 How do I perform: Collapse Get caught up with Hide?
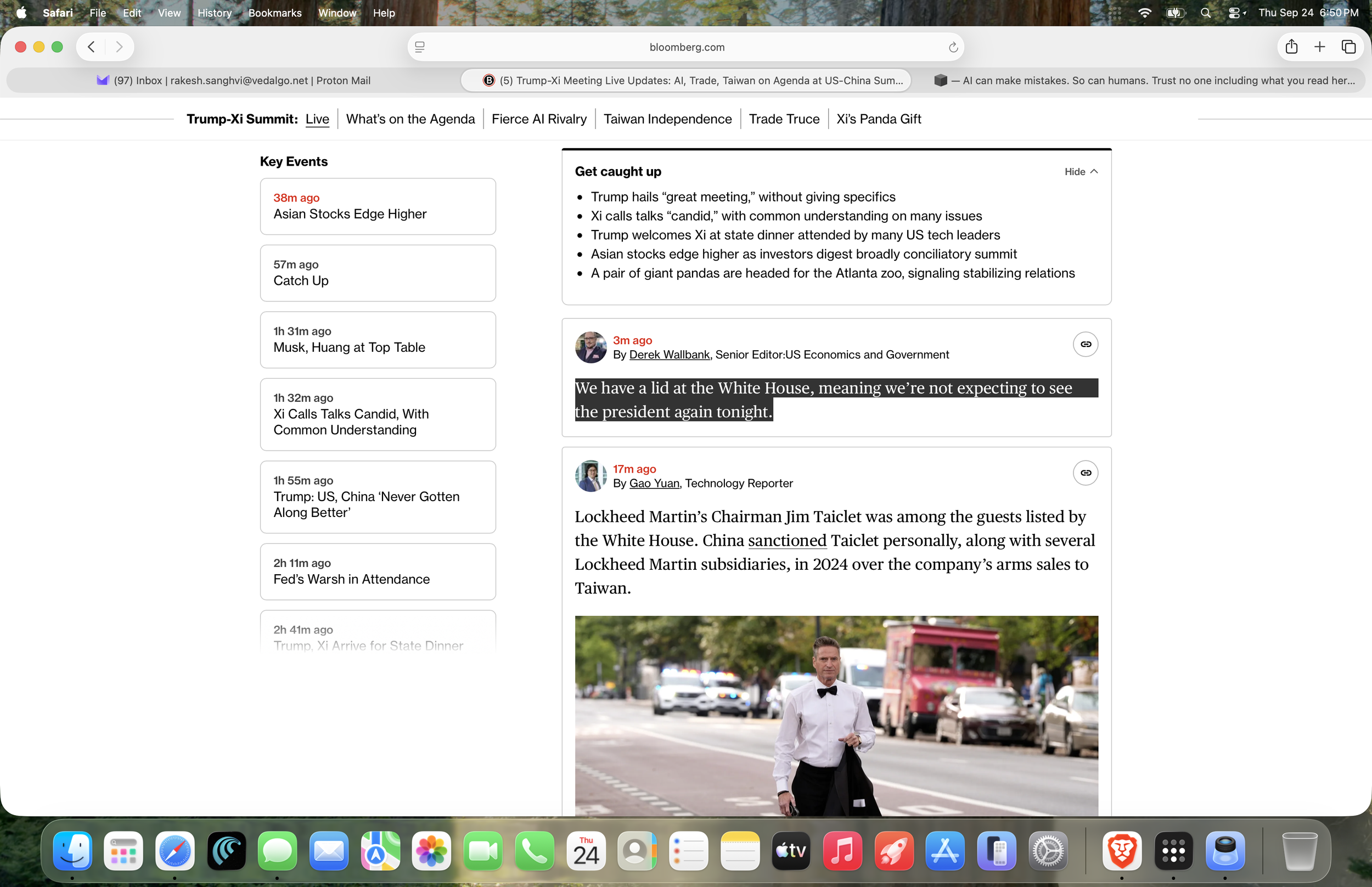[x=1081, y=172]
